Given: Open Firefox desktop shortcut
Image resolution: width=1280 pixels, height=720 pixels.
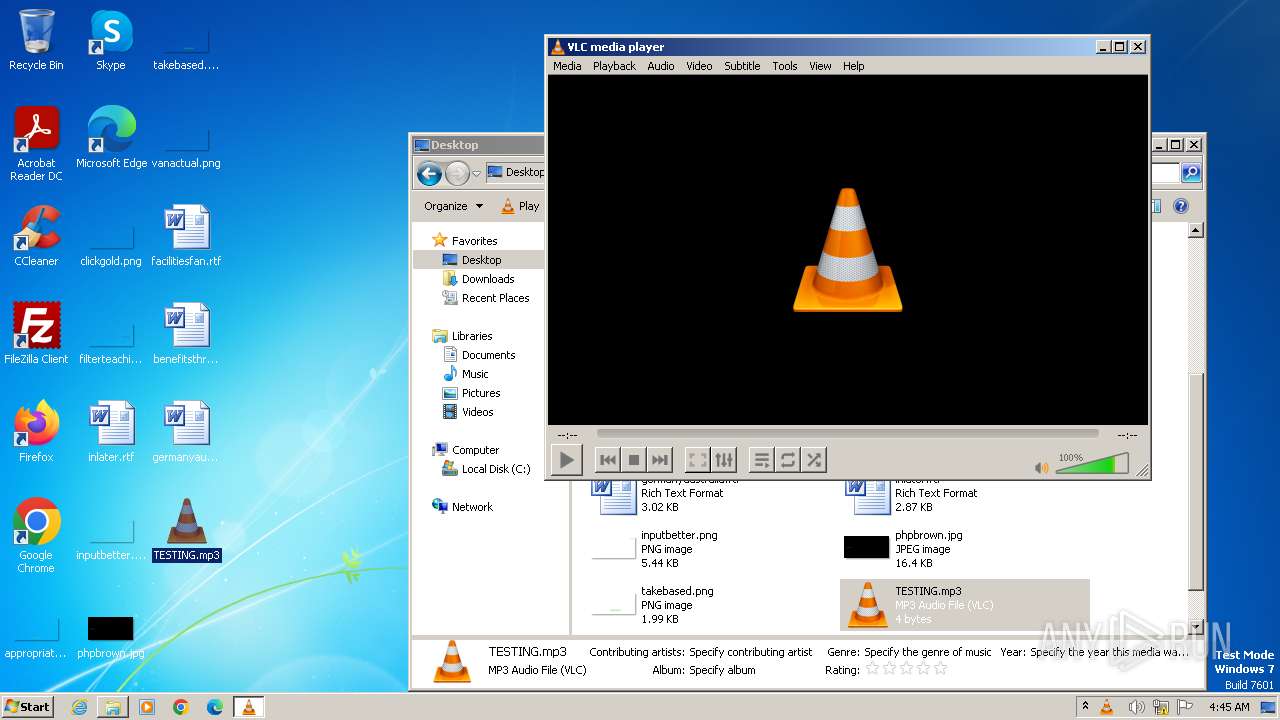Looking at the screenshot, I should click(36, 432).
